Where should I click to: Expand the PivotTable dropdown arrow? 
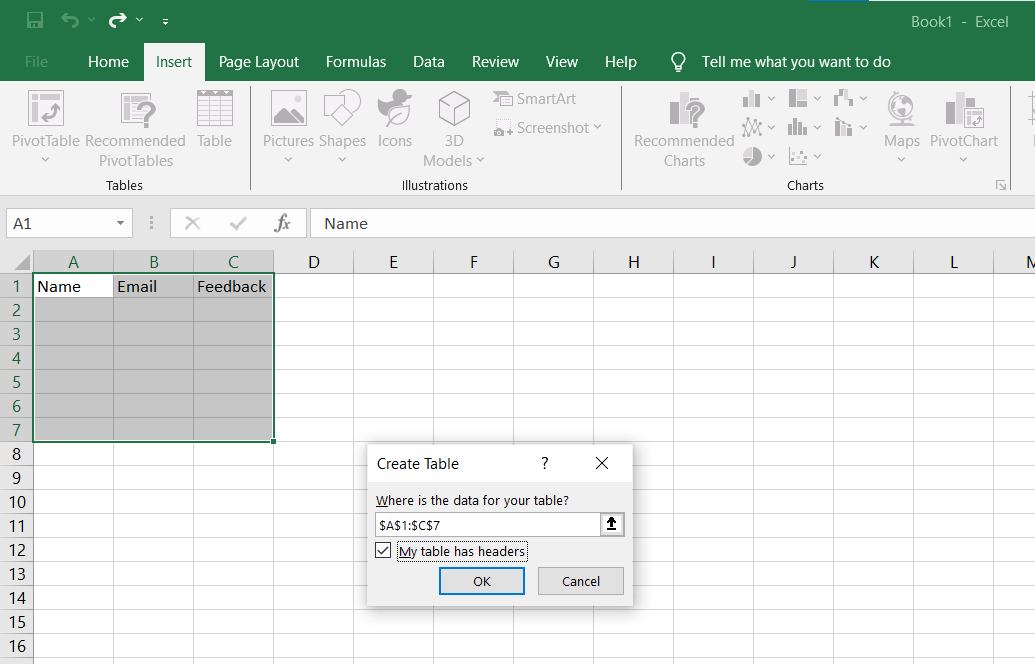pos(46,160)
